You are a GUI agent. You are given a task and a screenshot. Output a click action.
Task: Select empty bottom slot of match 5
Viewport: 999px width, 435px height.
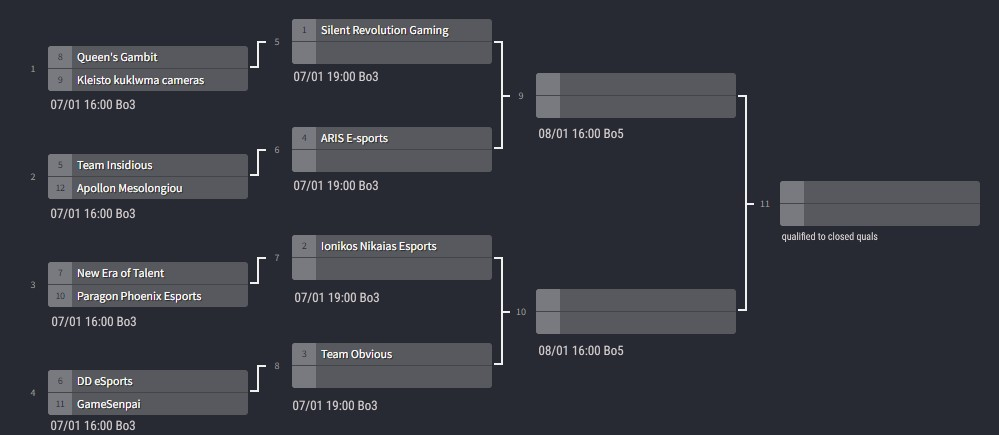click(392, 53)
